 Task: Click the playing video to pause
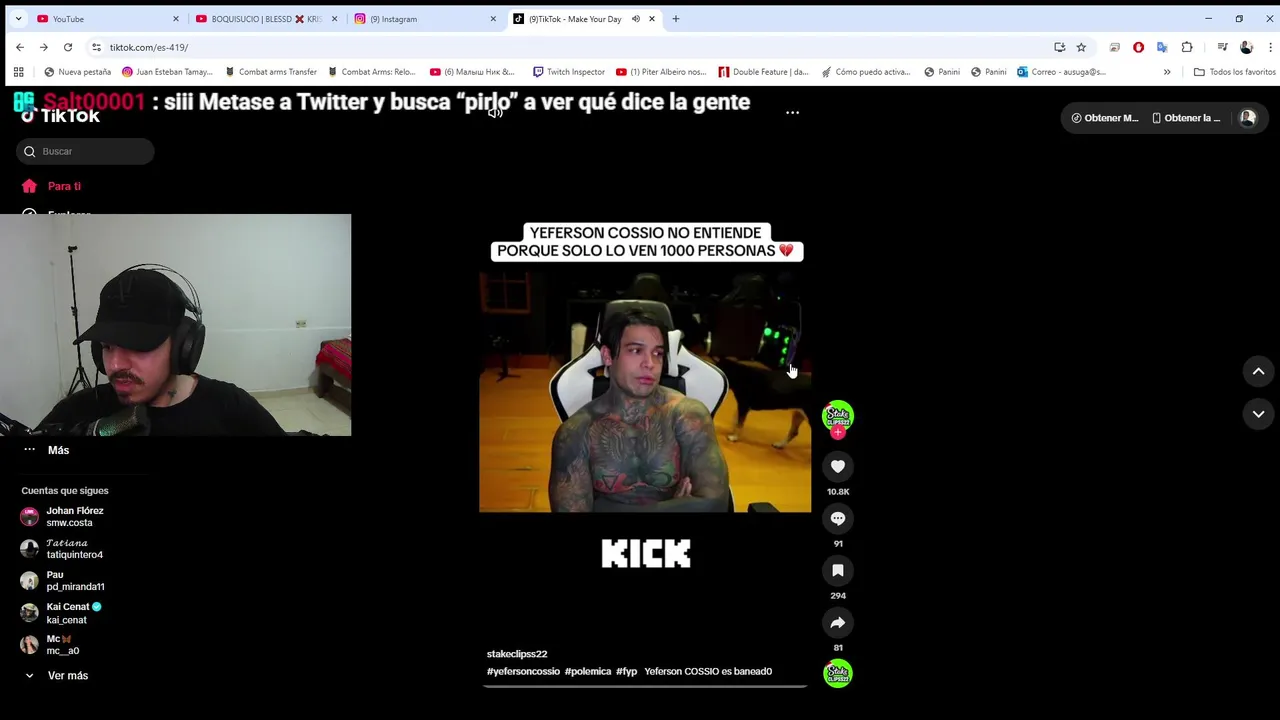pos(645,392)
